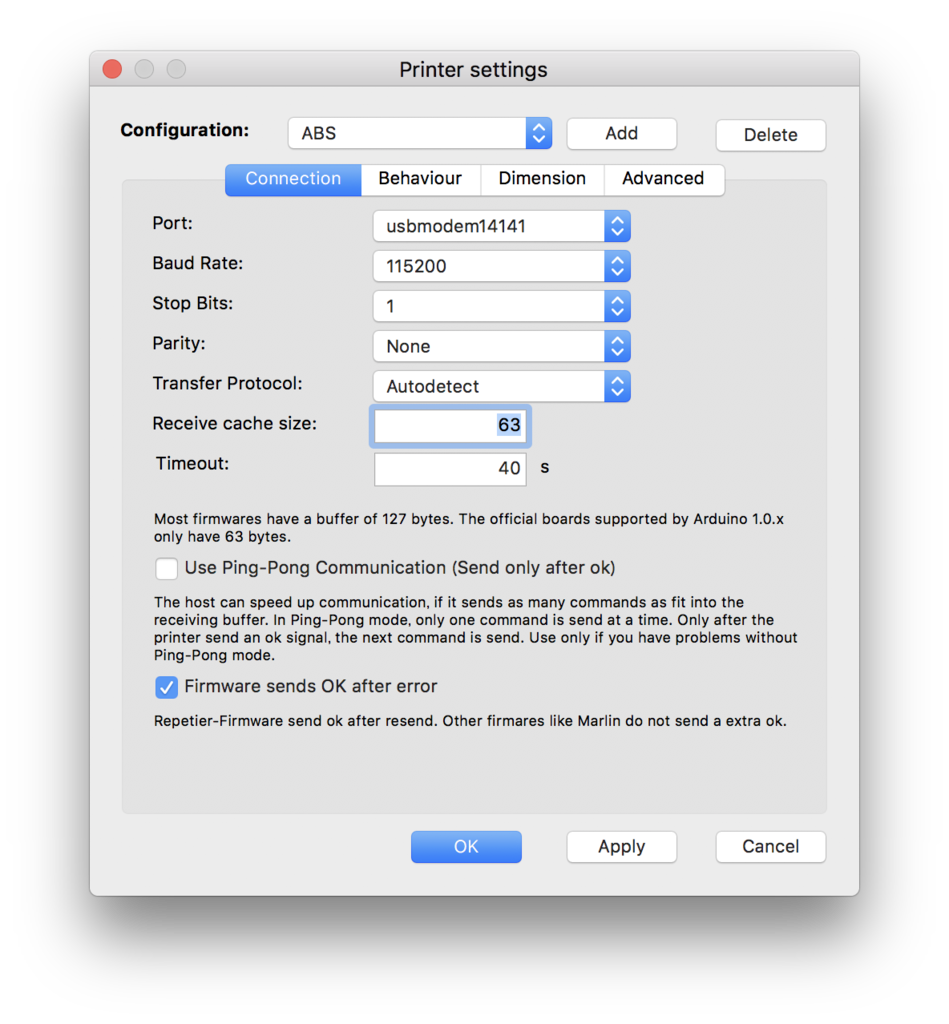Click the 'Parity:' label
The image size is (949, 1024).
pos(179,344)
